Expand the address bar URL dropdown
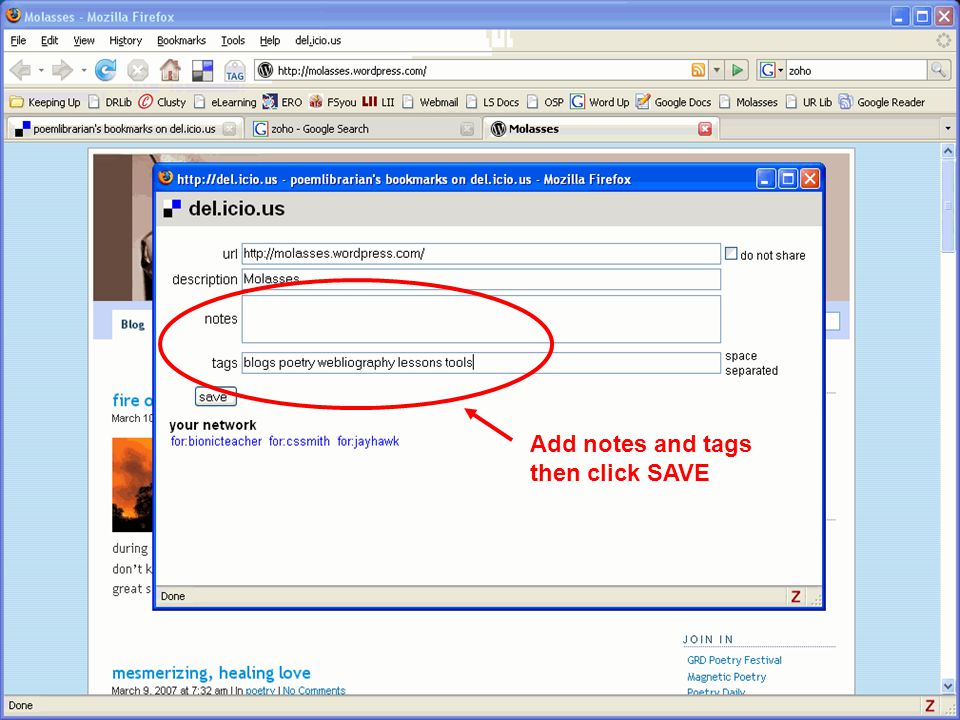 pyautogui.click(x=716, y=70)
